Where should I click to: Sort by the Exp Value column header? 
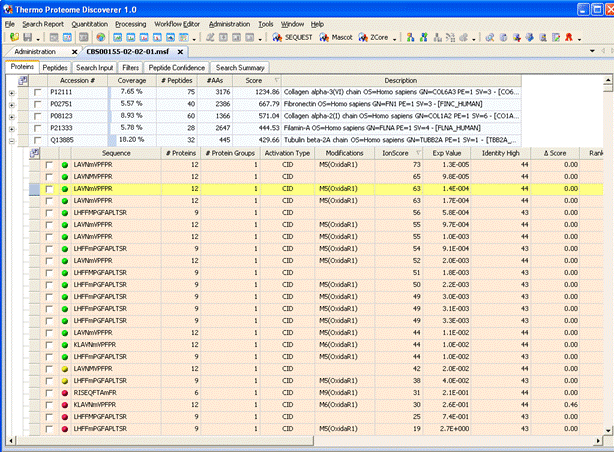pyautogui.click(x=446, y=153)
